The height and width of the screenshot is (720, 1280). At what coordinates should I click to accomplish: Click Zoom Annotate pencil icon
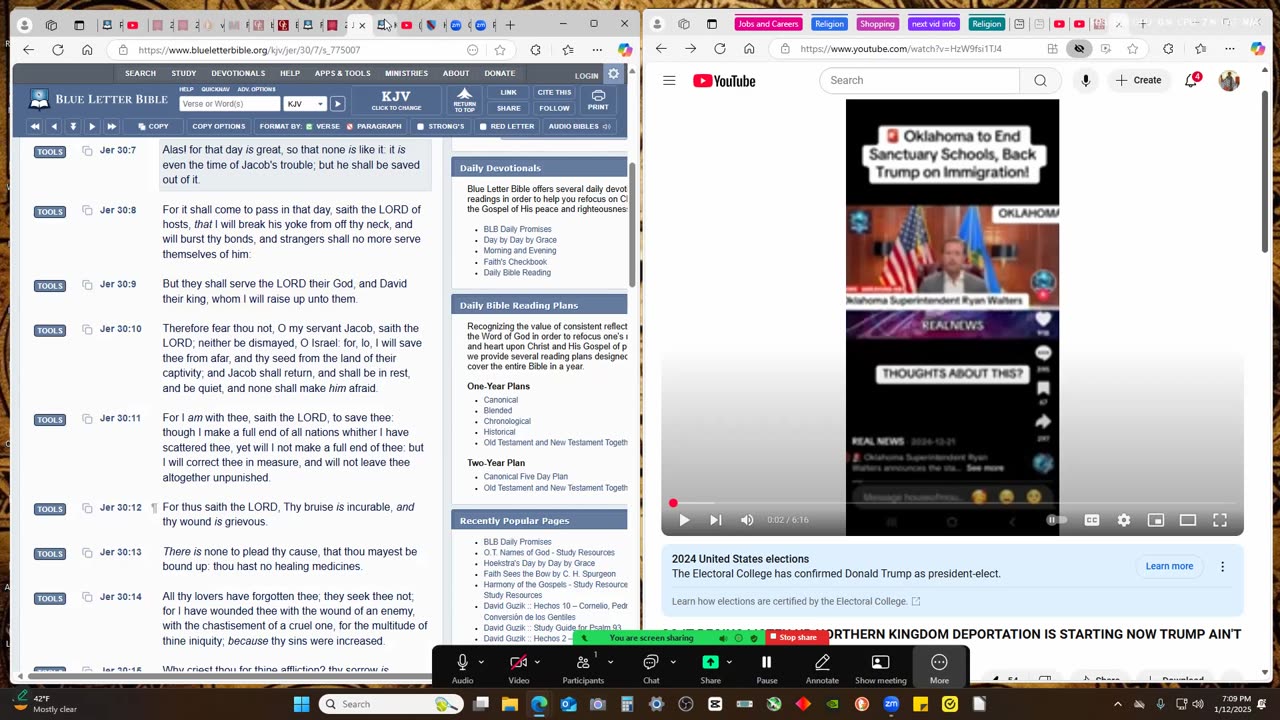coord(822,662)
